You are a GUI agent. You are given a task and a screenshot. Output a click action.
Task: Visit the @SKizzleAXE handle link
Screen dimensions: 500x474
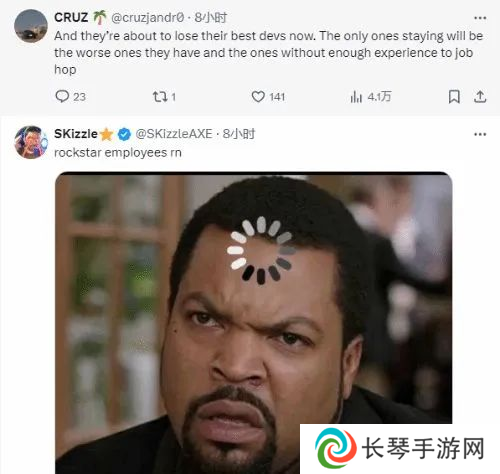tap(174, 134)
